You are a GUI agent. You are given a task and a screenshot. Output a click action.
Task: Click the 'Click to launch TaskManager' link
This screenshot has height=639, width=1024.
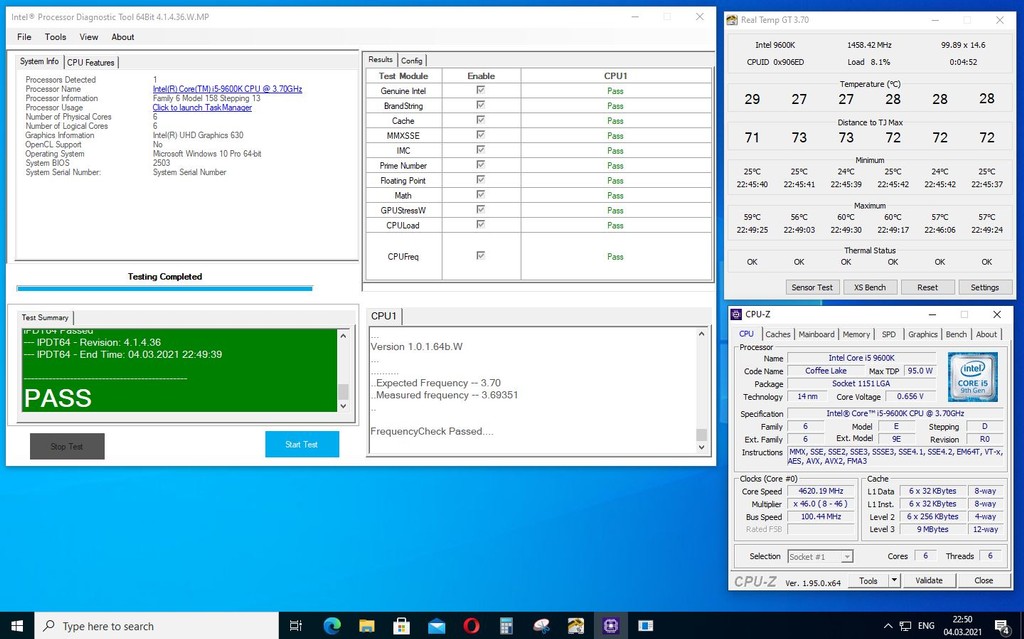tap(202, 108)
